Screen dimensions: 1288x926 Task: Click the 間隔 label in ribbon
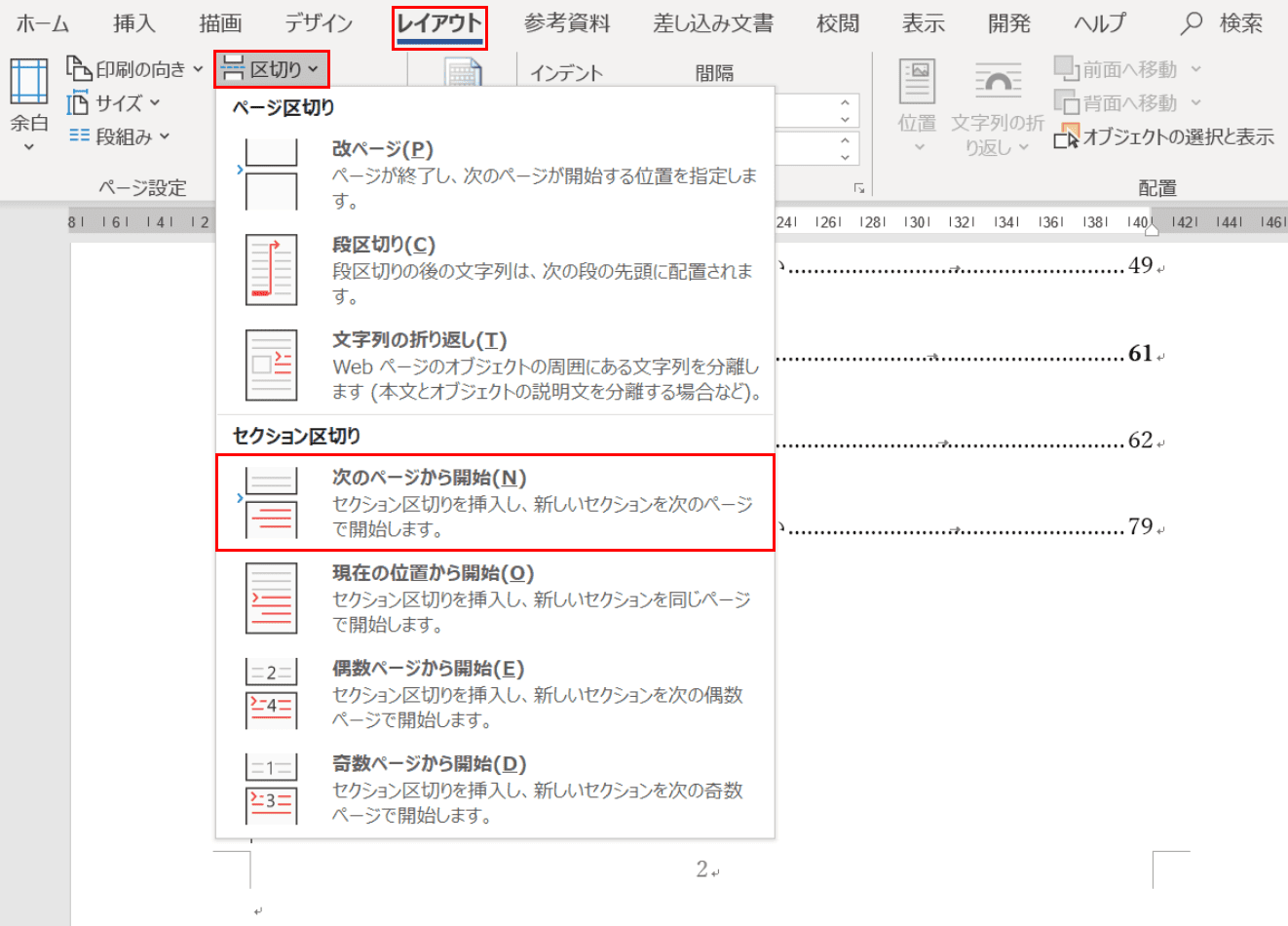coord(715,73)
